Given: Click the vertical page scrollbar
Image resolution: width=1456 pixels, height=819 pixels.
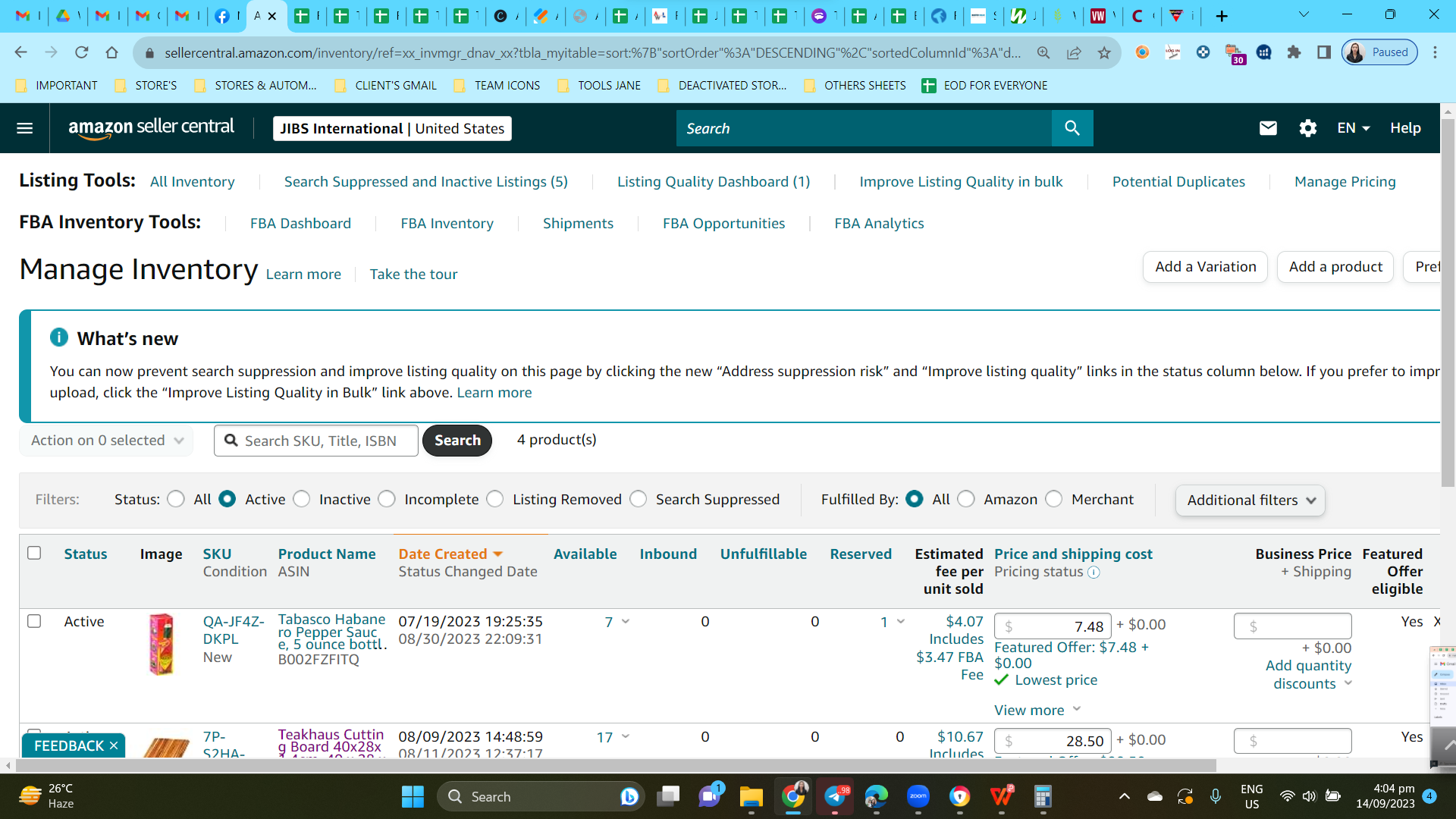Looking at the screenshot, I should [x=1448, y=303].
